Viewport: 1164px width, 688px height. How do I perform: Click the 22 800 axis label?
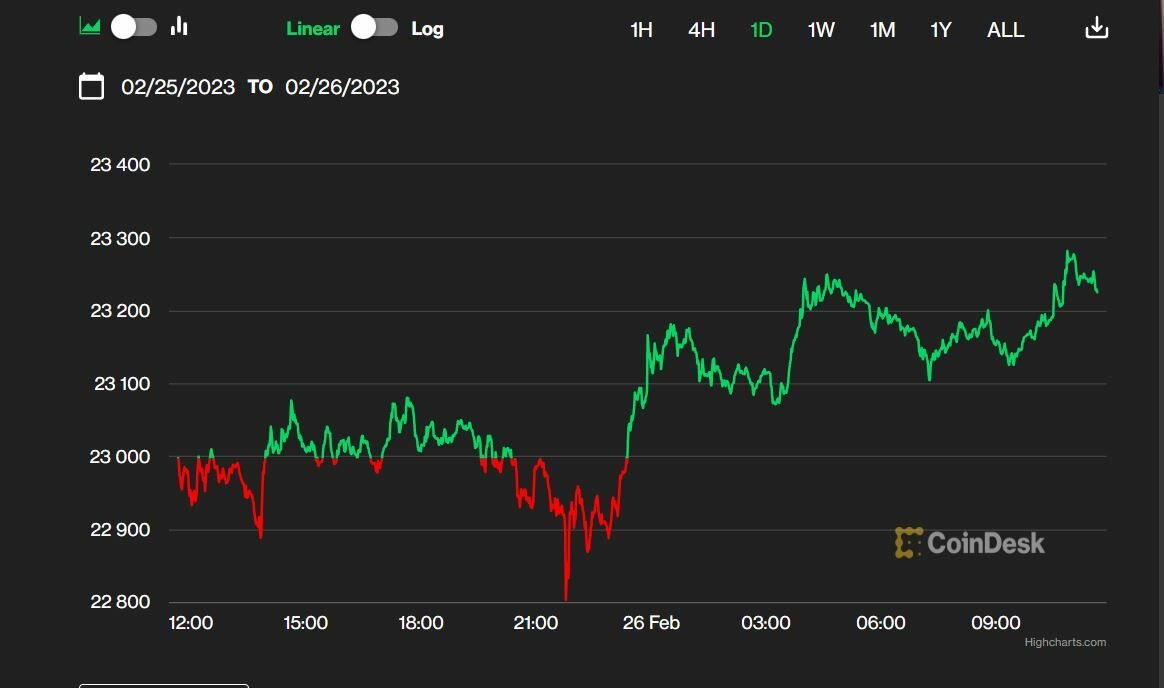(x=120, y=601)
